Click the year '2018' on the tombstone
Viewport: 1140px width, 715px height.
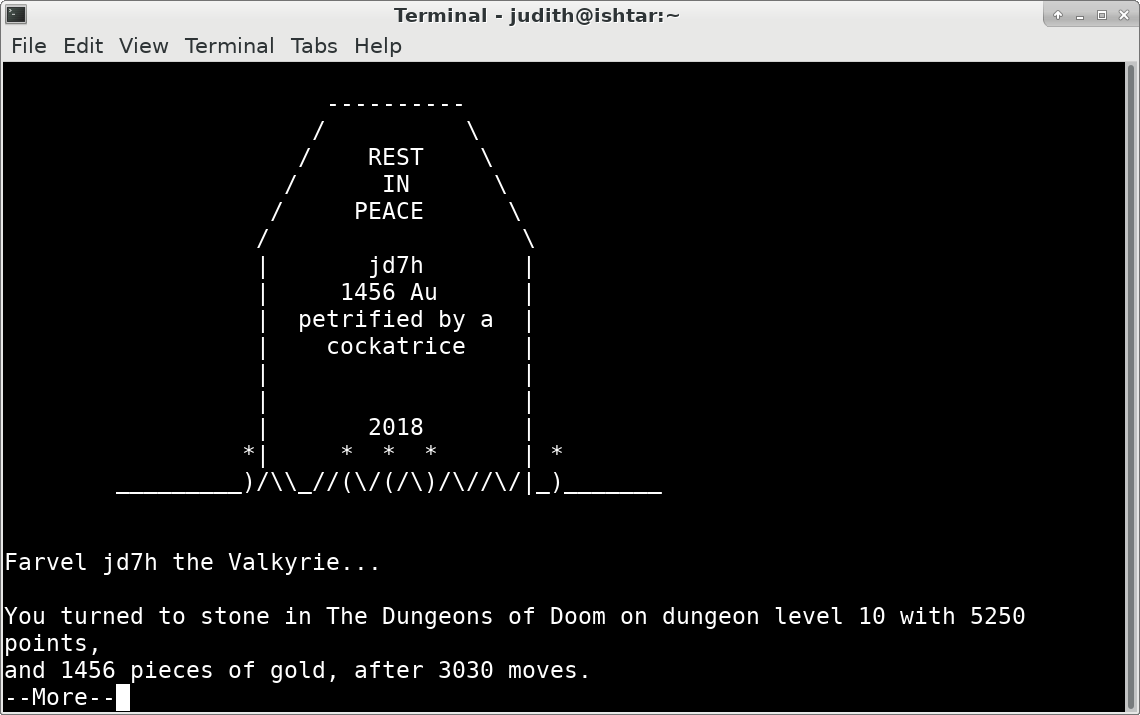point(396,427)
